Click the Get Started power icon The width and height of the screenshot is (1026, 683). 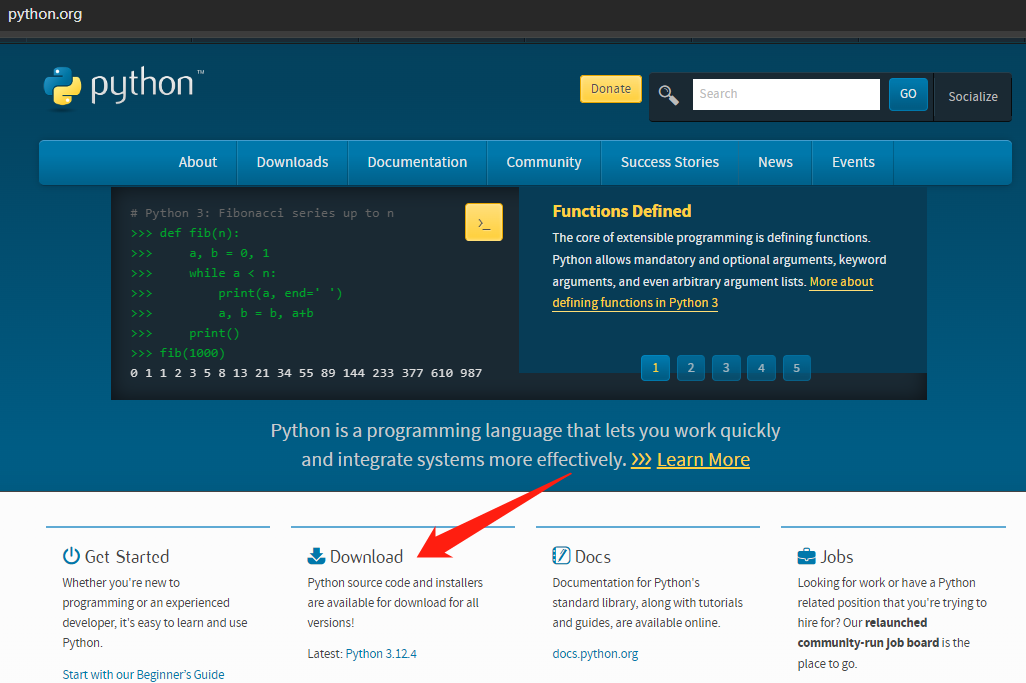pyautogui.click(x=71, y=556)
